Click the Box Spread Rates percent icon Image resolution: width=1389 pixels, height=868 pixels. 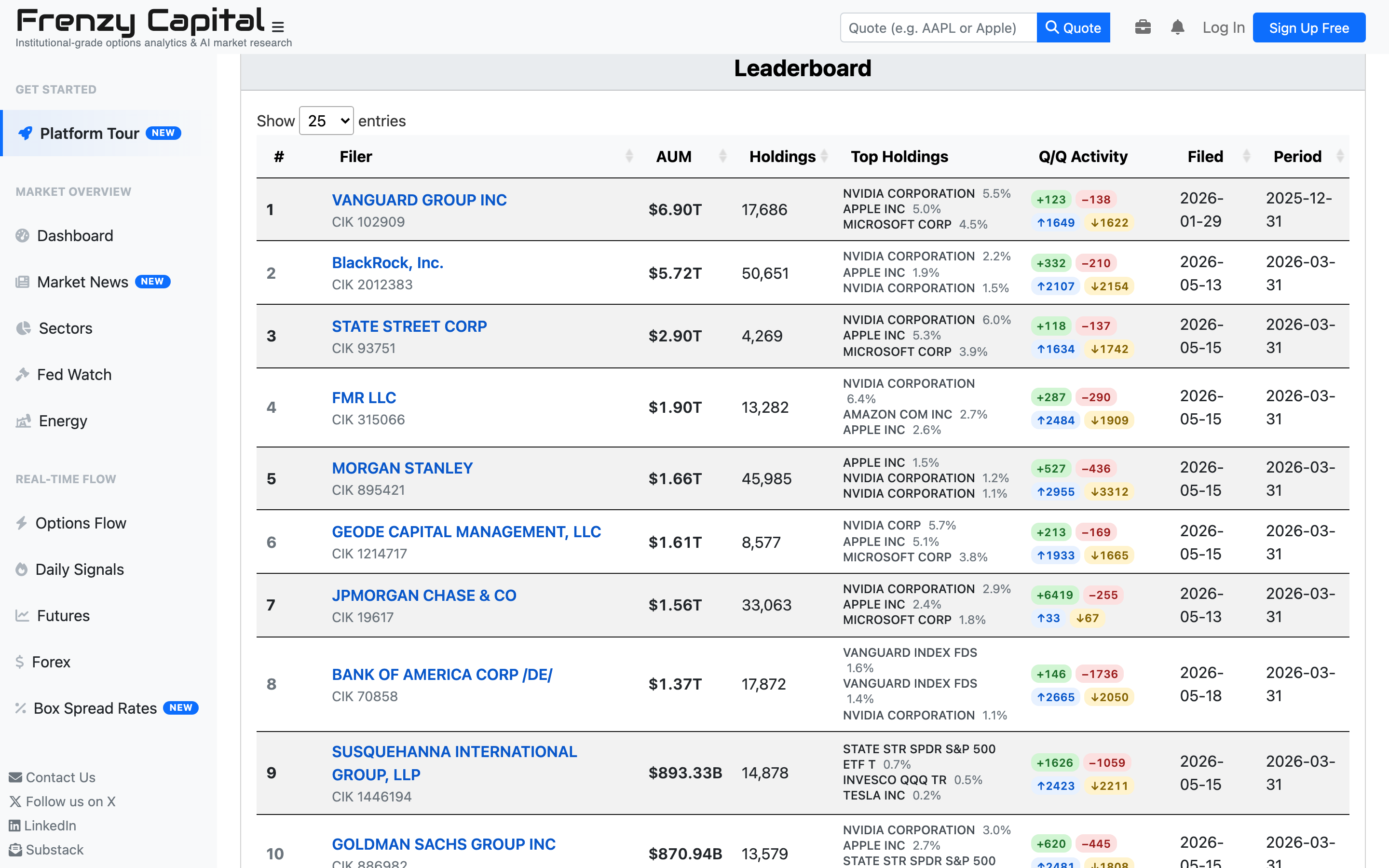21,708
